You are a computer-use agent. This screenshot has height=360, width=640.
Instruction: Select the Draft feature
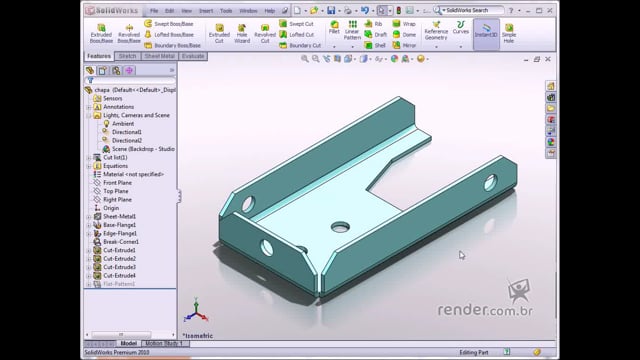(x=376, y=35)
